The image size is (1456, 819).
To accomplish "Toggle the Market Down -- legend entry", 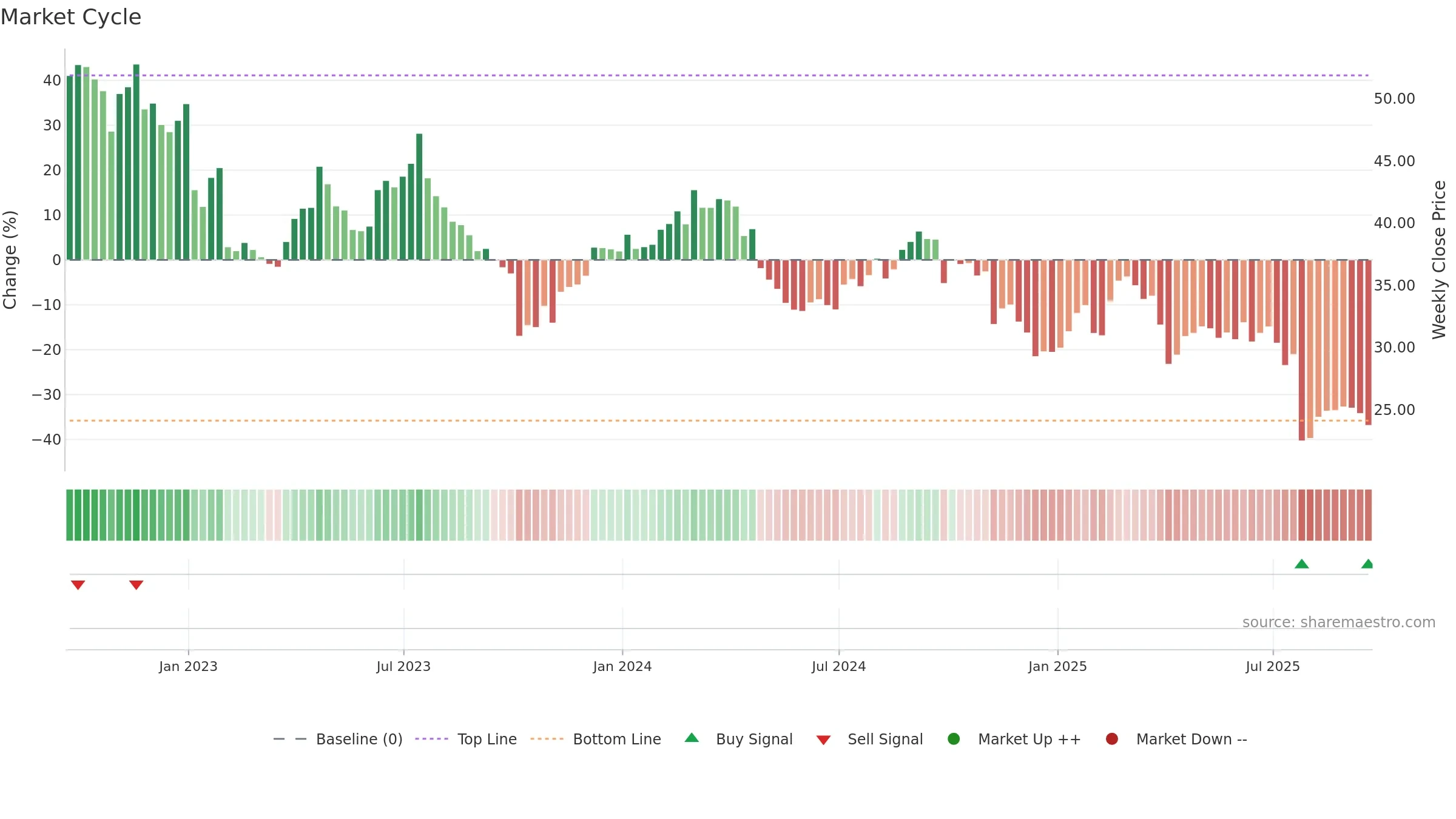I will coord(1176,739).
